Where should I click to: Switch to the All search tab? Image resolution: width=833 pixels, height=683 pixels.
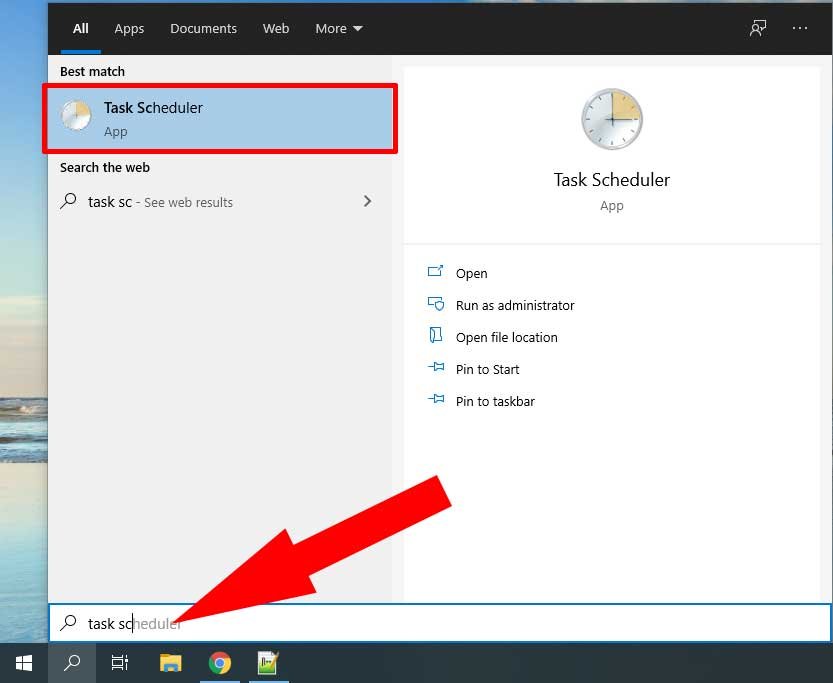(81, 29)
